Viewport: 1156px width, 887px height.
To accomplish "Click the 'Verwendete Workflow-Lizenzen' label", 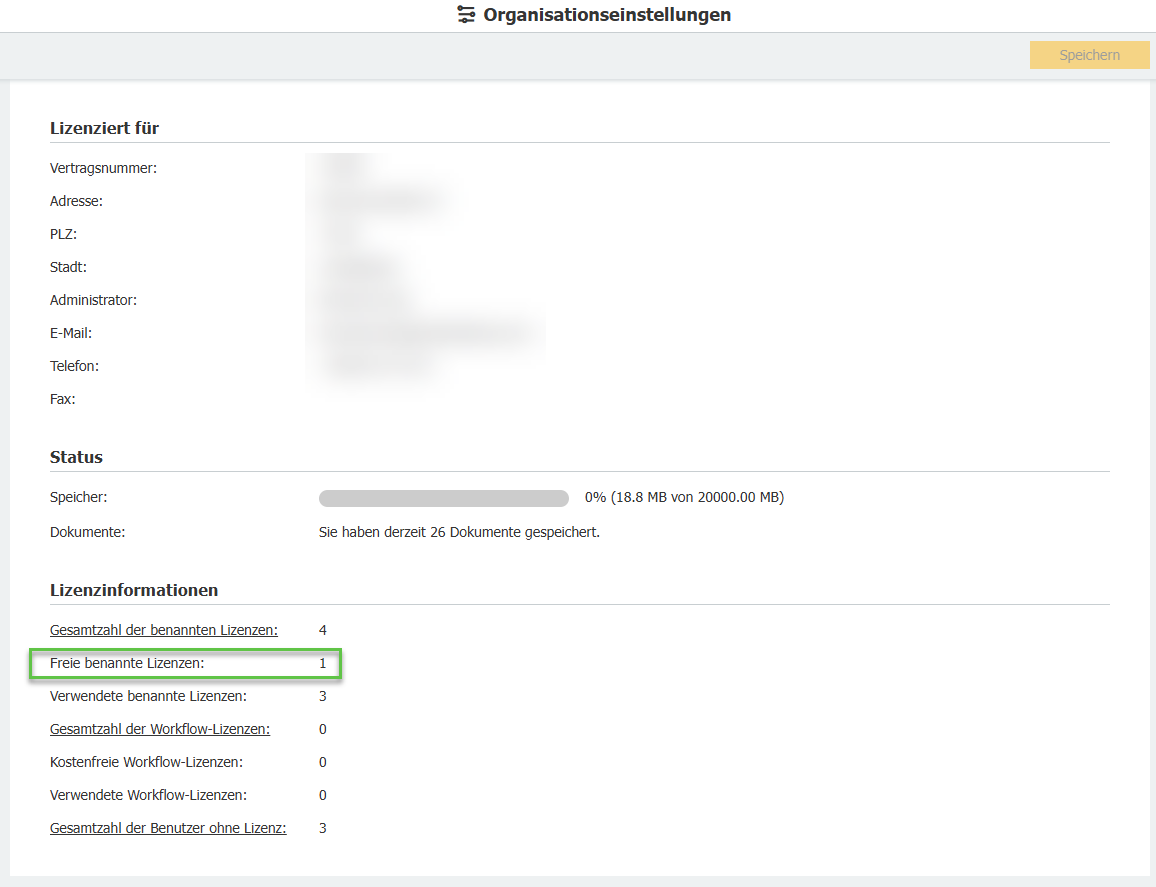I will (x=149, y=796).
